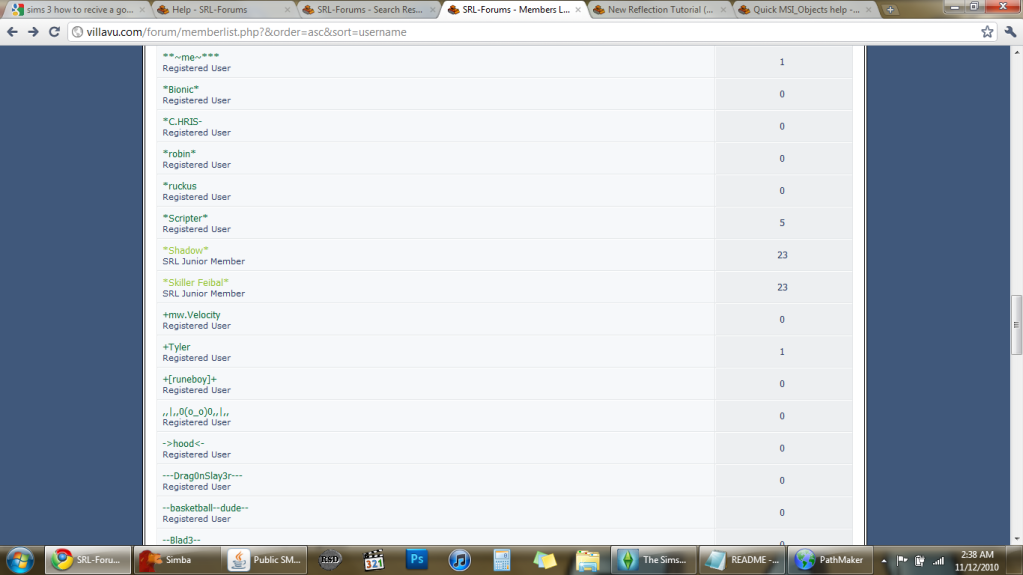Viewport: 1023px width, 575px height.
Task: Open Media Player Classic in taskbar
Action: (374, 560)
